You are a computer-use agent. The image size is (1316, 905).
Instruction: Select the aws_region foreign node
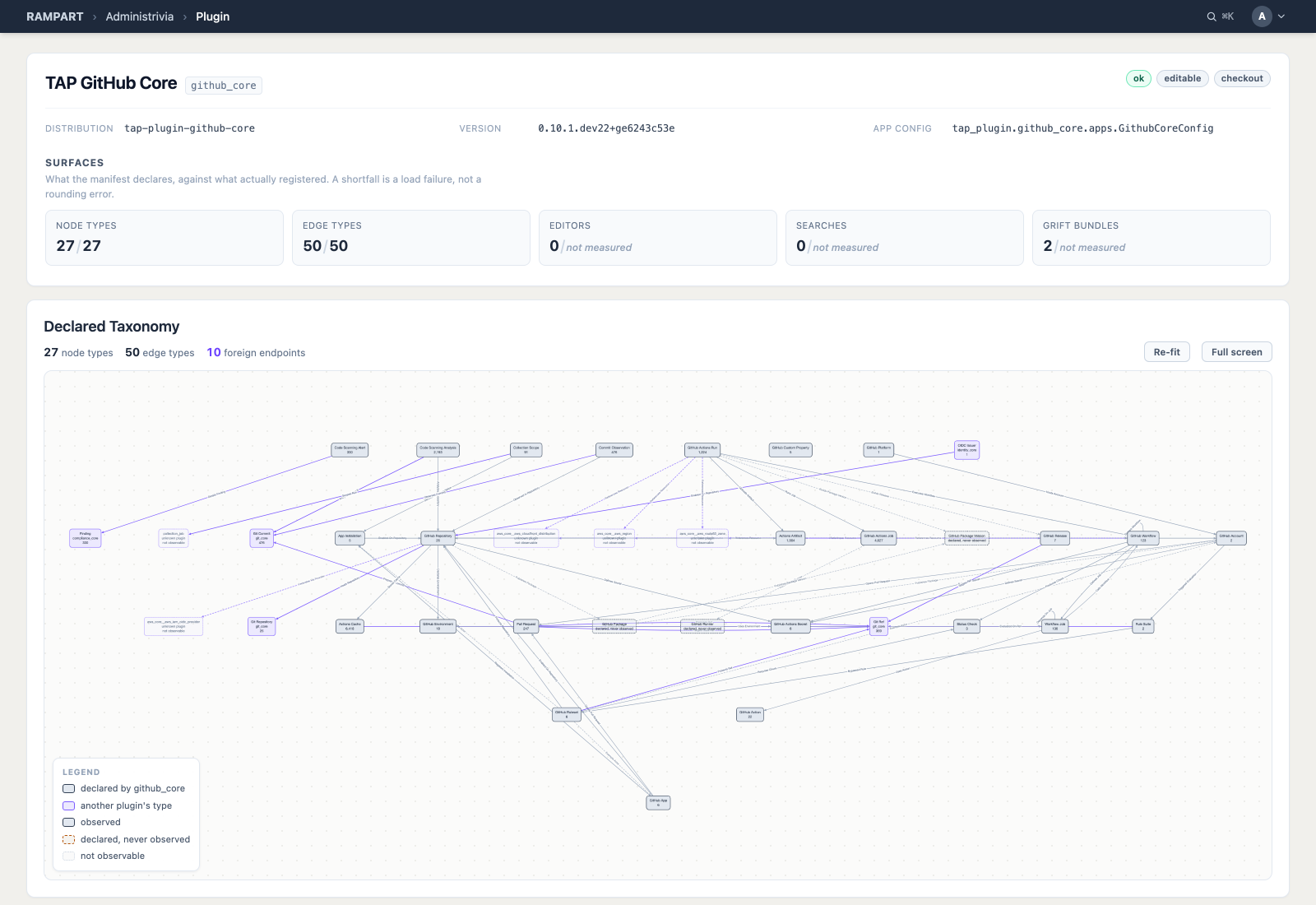tap(614, 538)
